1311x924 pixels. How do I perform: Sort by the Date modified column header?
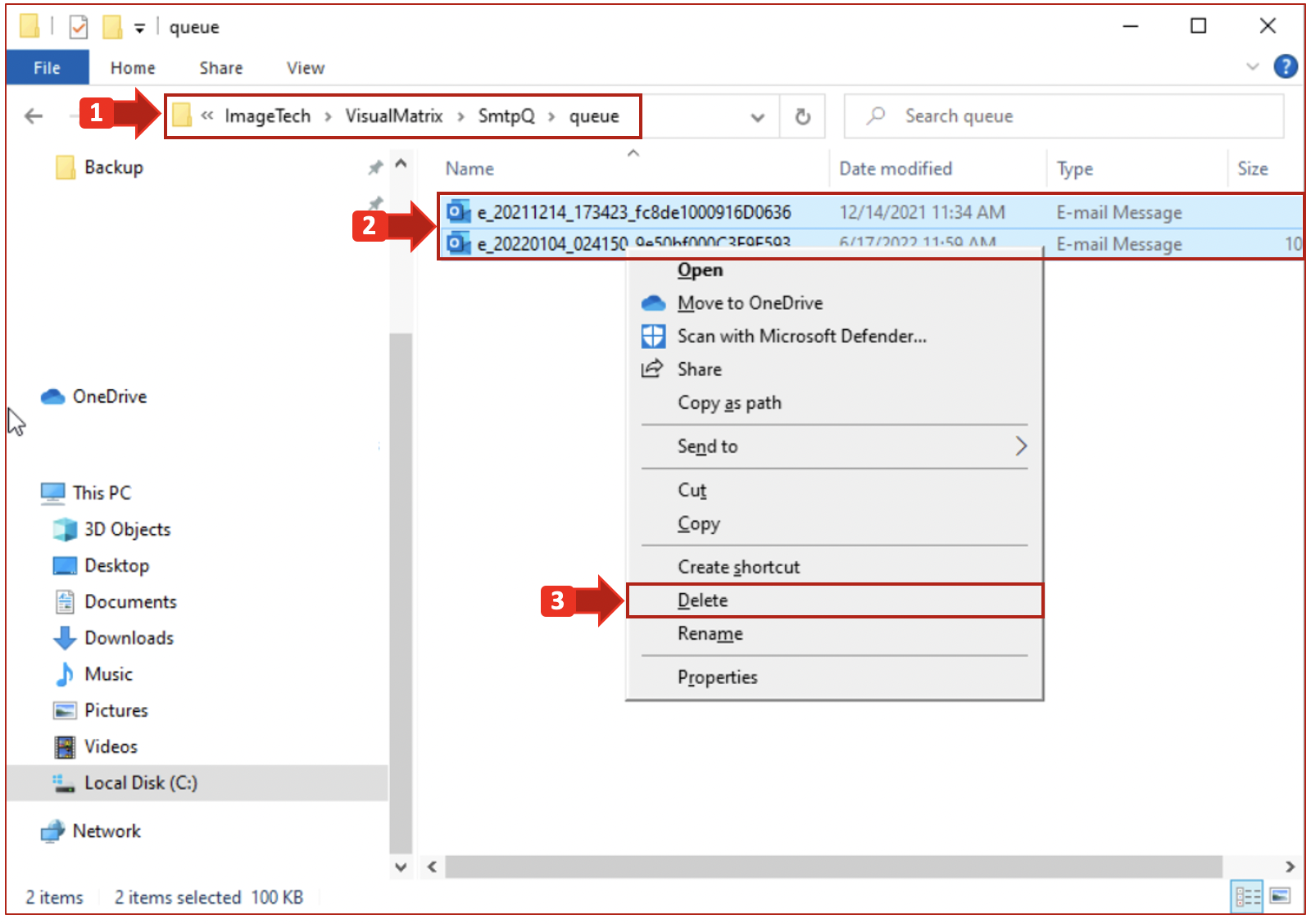895,169
